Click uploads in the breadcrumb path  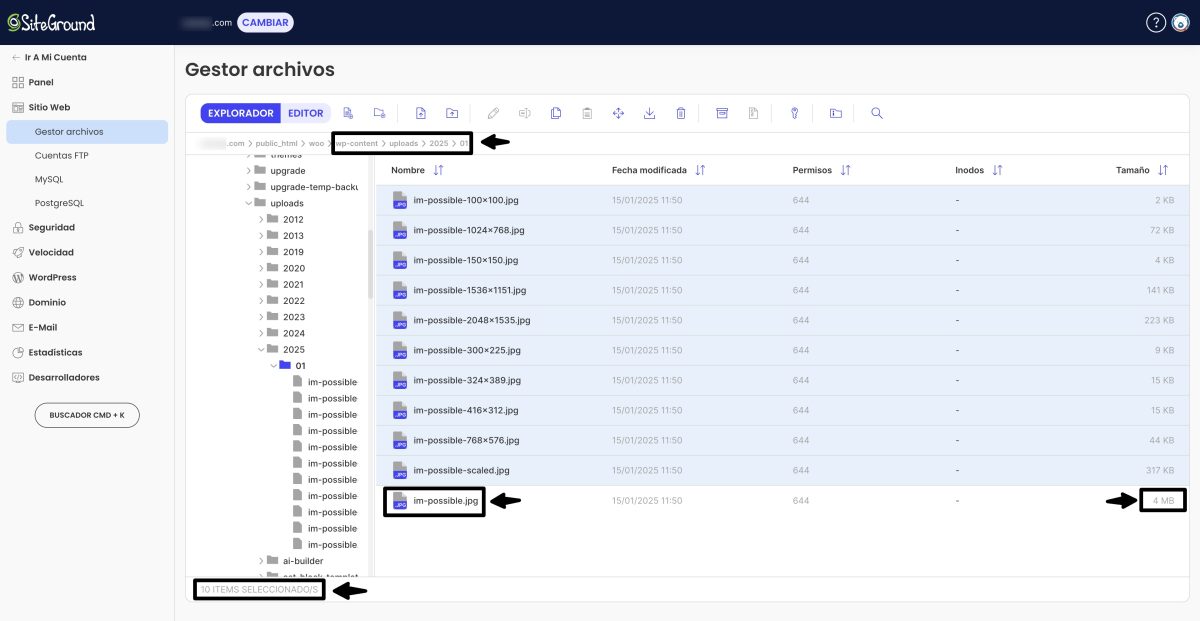click(x=404, y=144)
